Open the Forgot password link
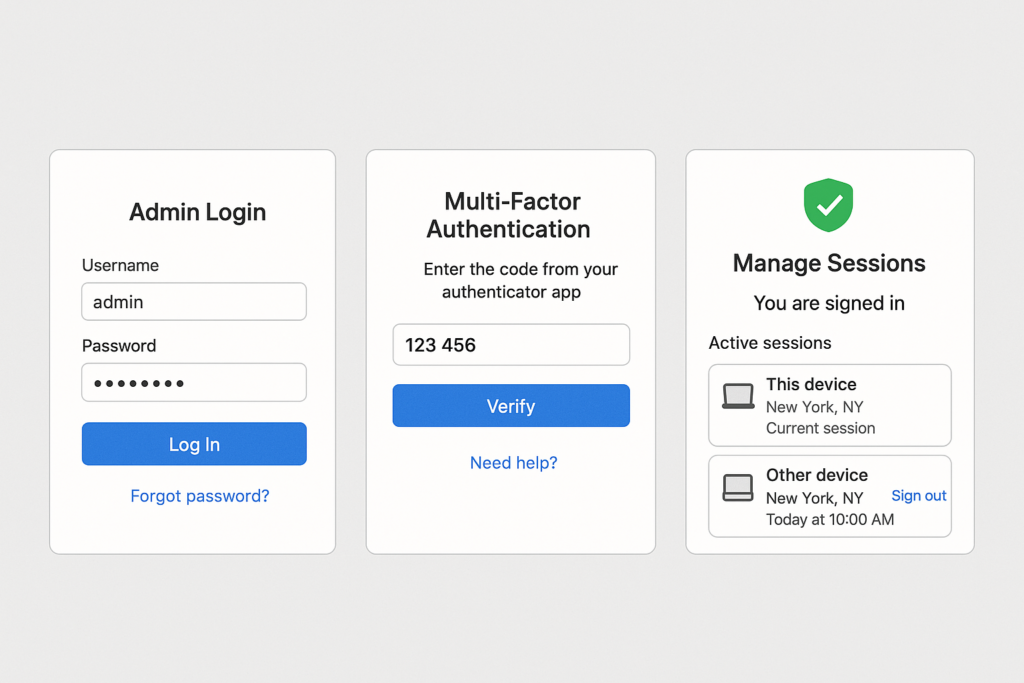 pos(199,495)
